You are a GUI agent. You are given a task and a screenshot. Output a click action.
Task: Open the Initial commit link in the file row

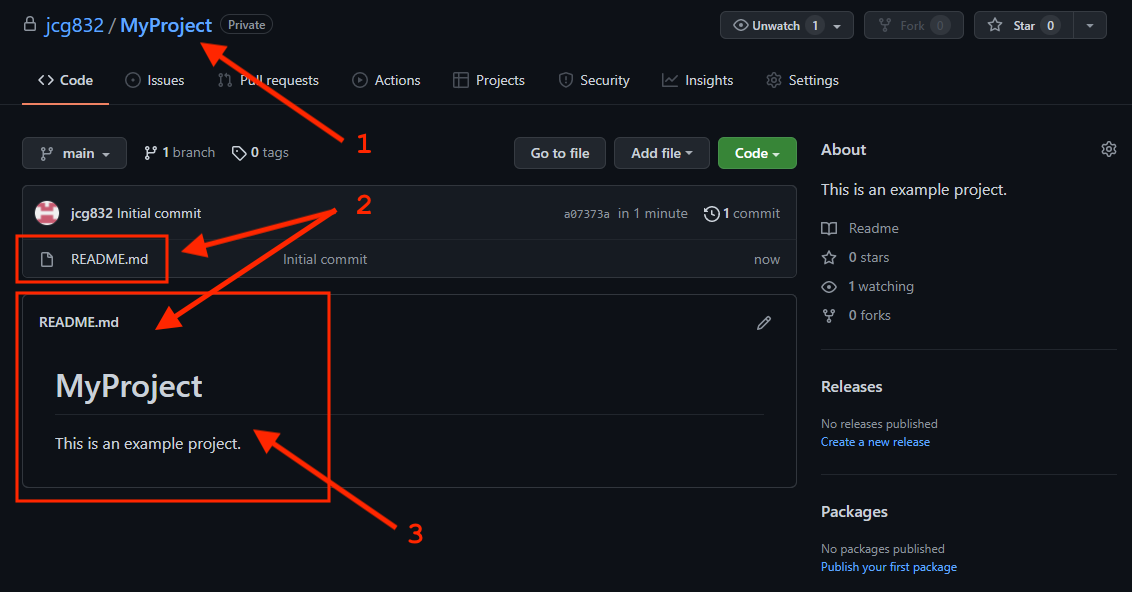[x=325, y=259]
